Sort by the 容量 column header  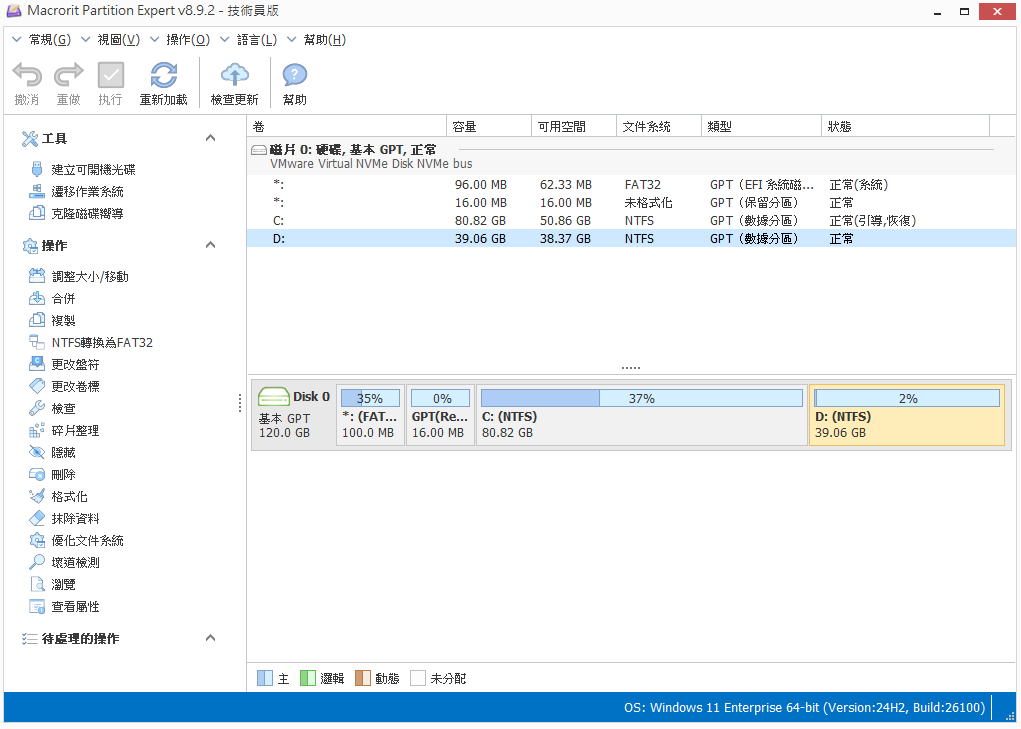point(488,126)
